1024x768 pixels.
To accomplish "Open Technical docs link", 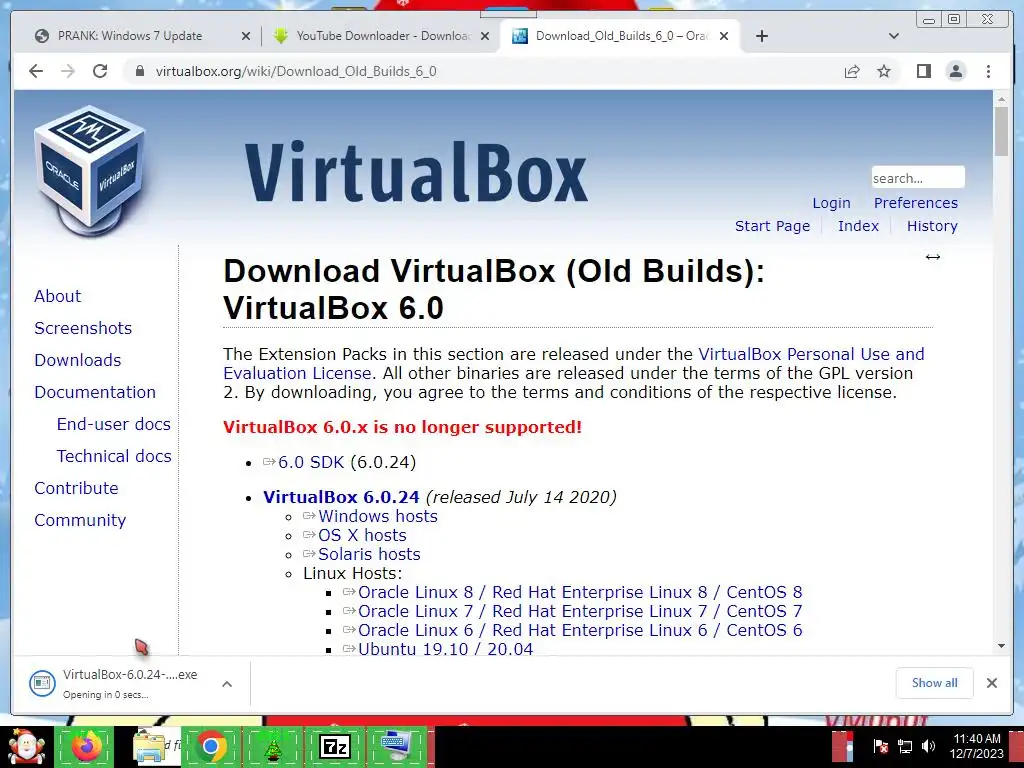I will pos(114,456).
